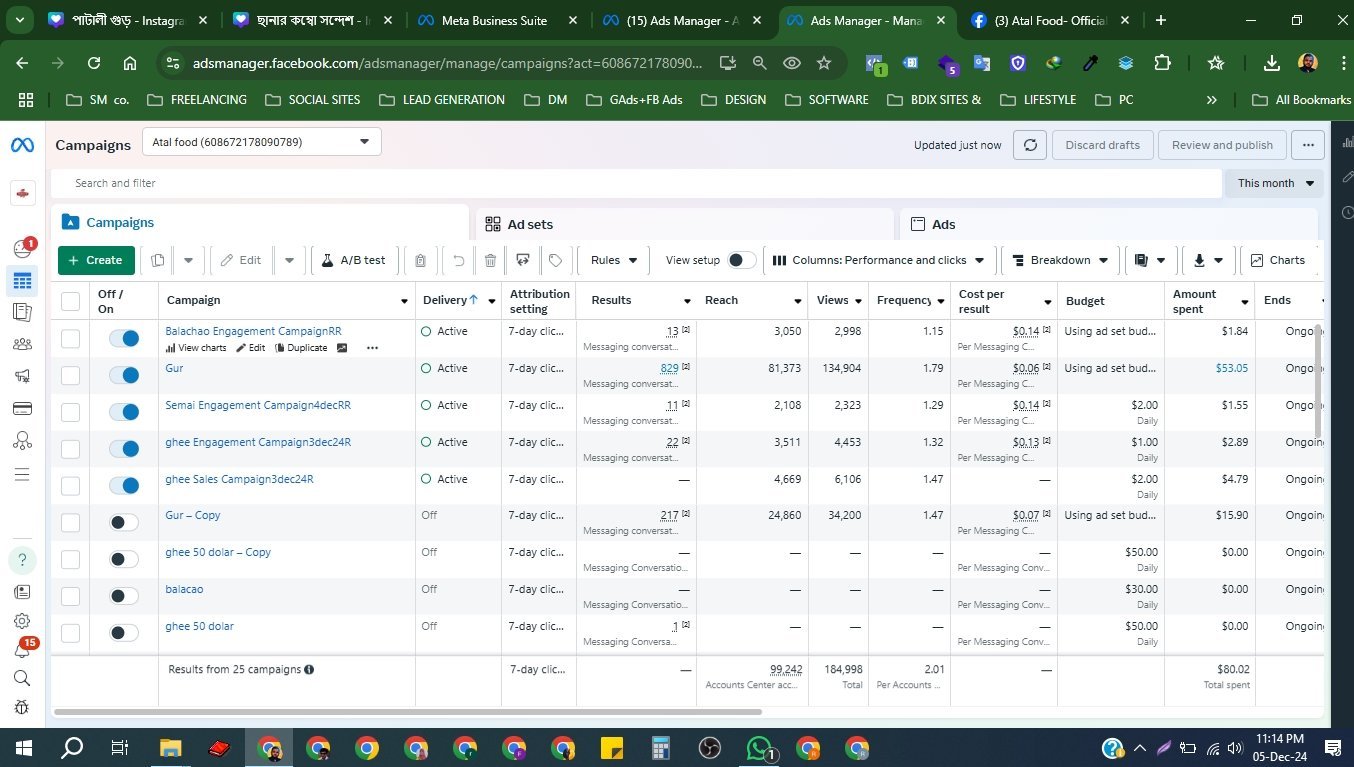Click the trash delete icon in toolbar
This screenshot has height=767, width=1354.
pos(490,260)
